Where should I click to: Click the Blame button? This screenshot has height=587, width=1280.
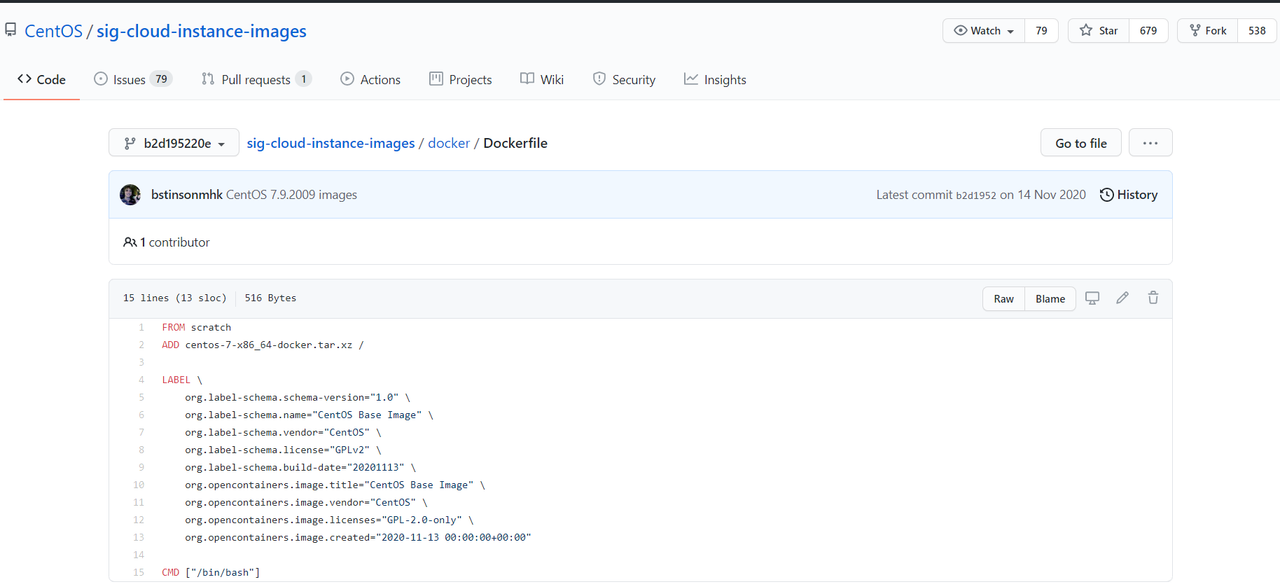[x=1050, y=298]
